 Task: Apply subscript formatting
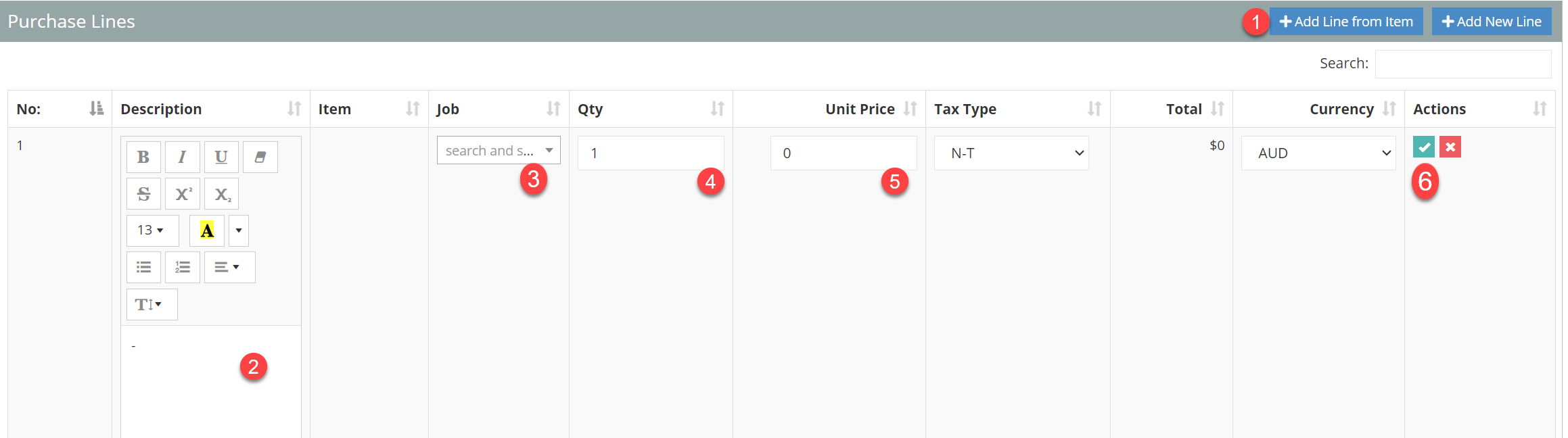click(x=221, y=194)
